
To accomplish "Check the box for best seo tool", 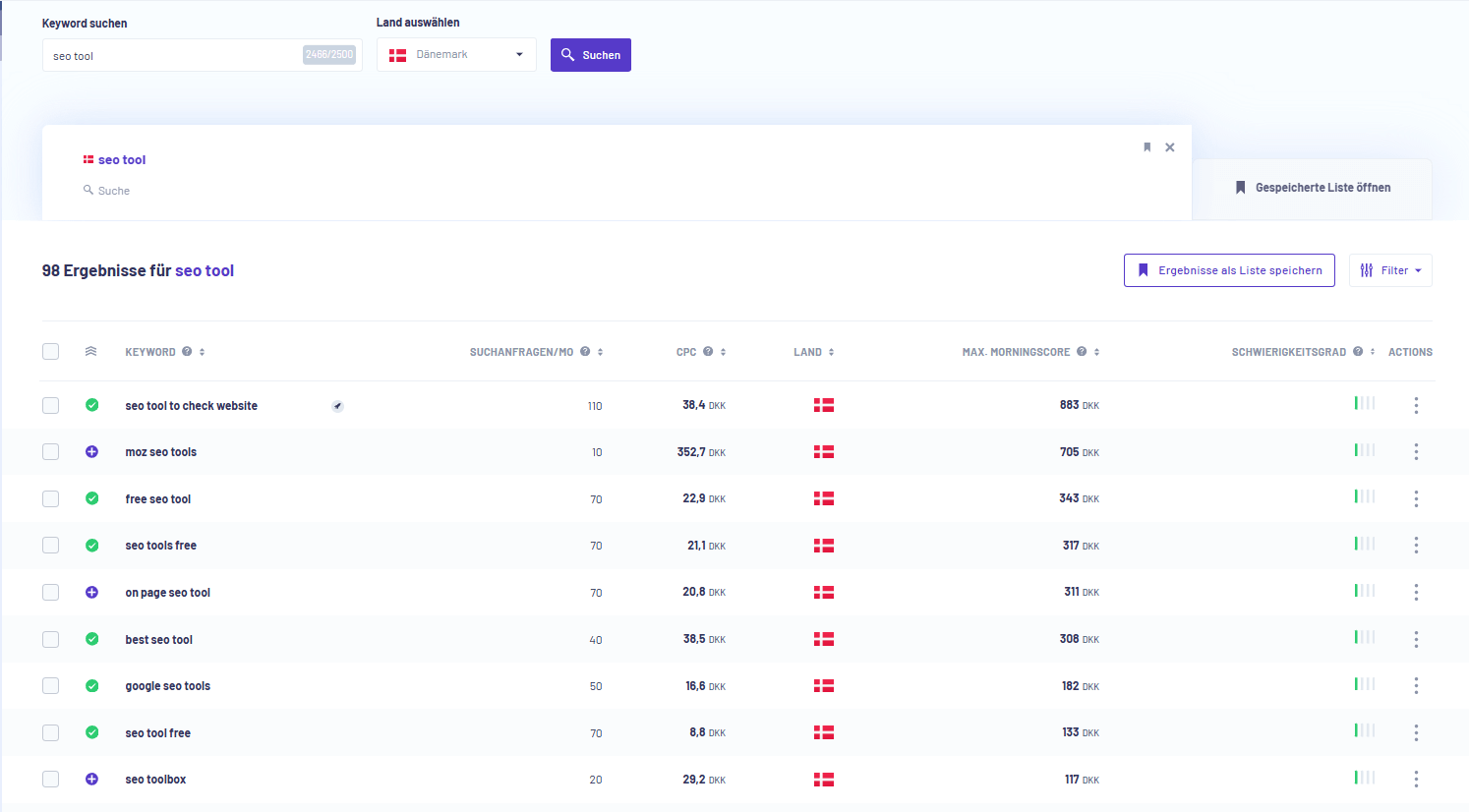I will coord(51,639).
